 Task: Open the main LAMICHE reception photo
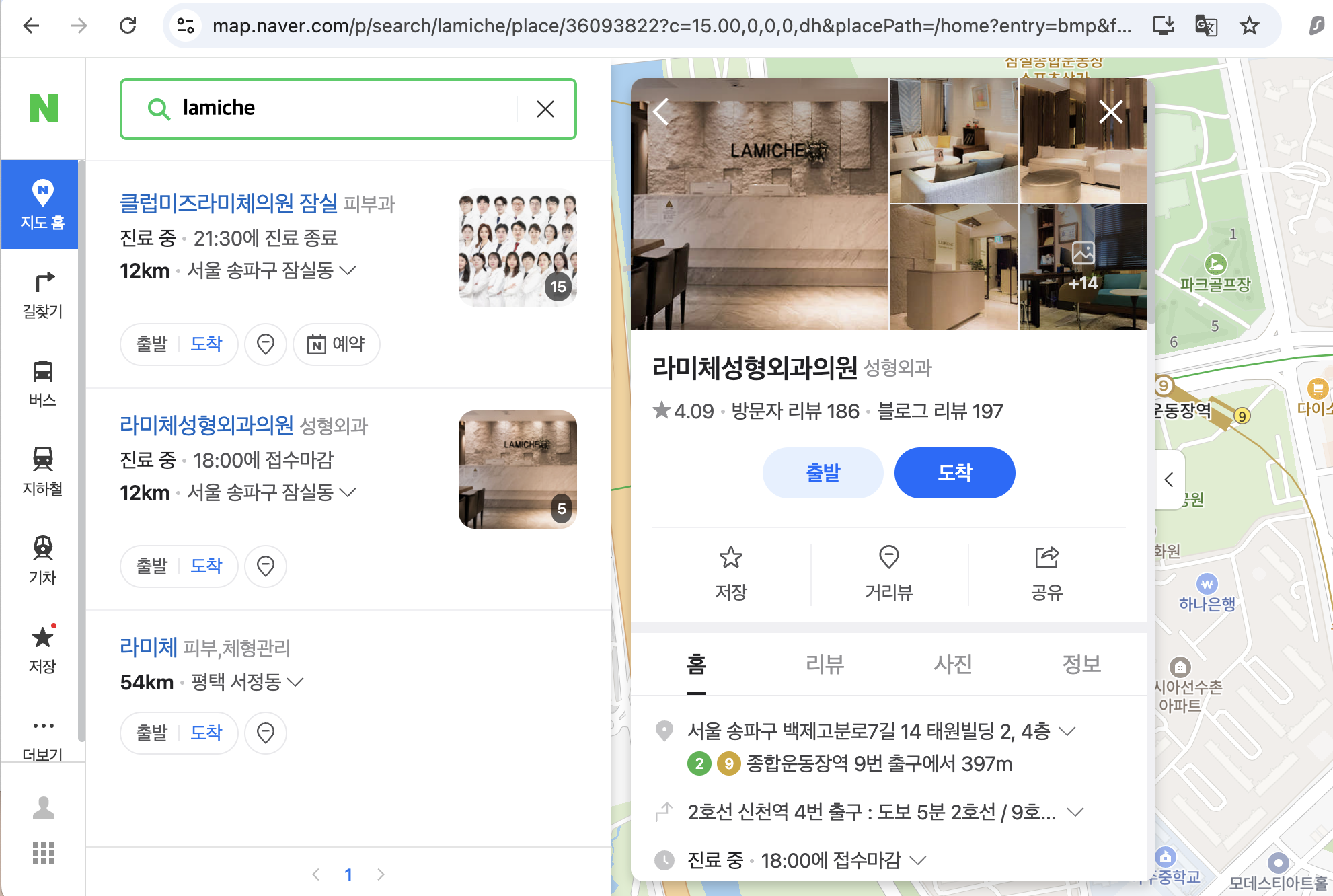point(759,204)
